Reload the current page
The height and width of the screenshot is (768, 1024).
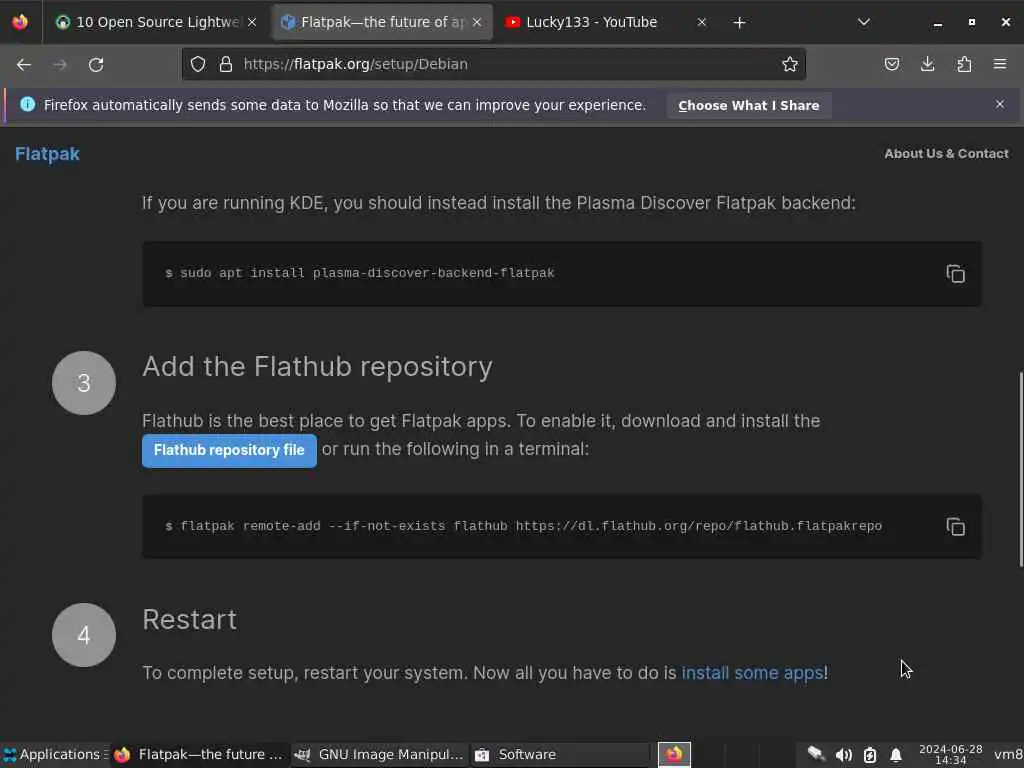click(x=96, y=65)
